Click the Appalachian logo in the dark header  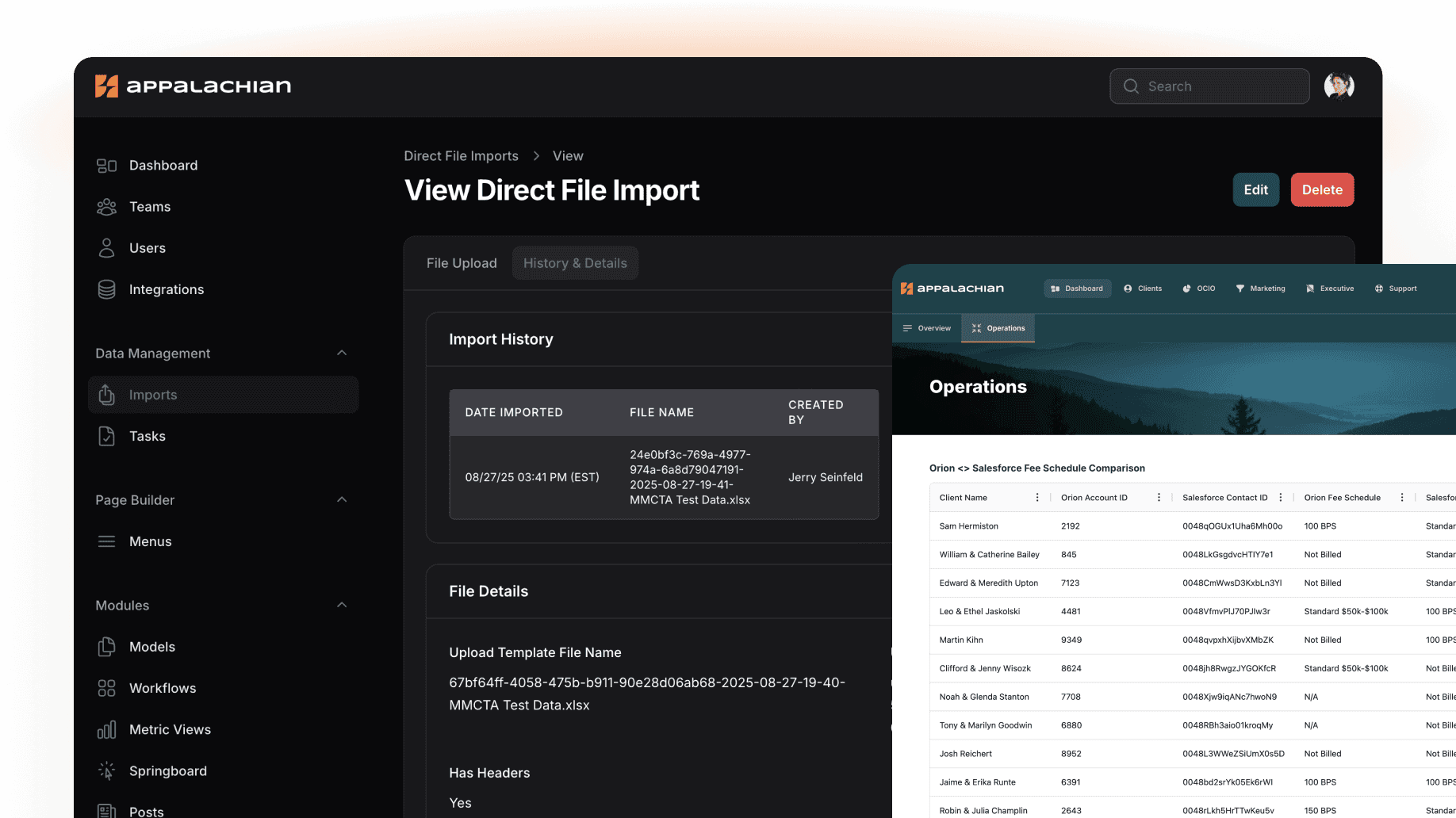point(193,86)
